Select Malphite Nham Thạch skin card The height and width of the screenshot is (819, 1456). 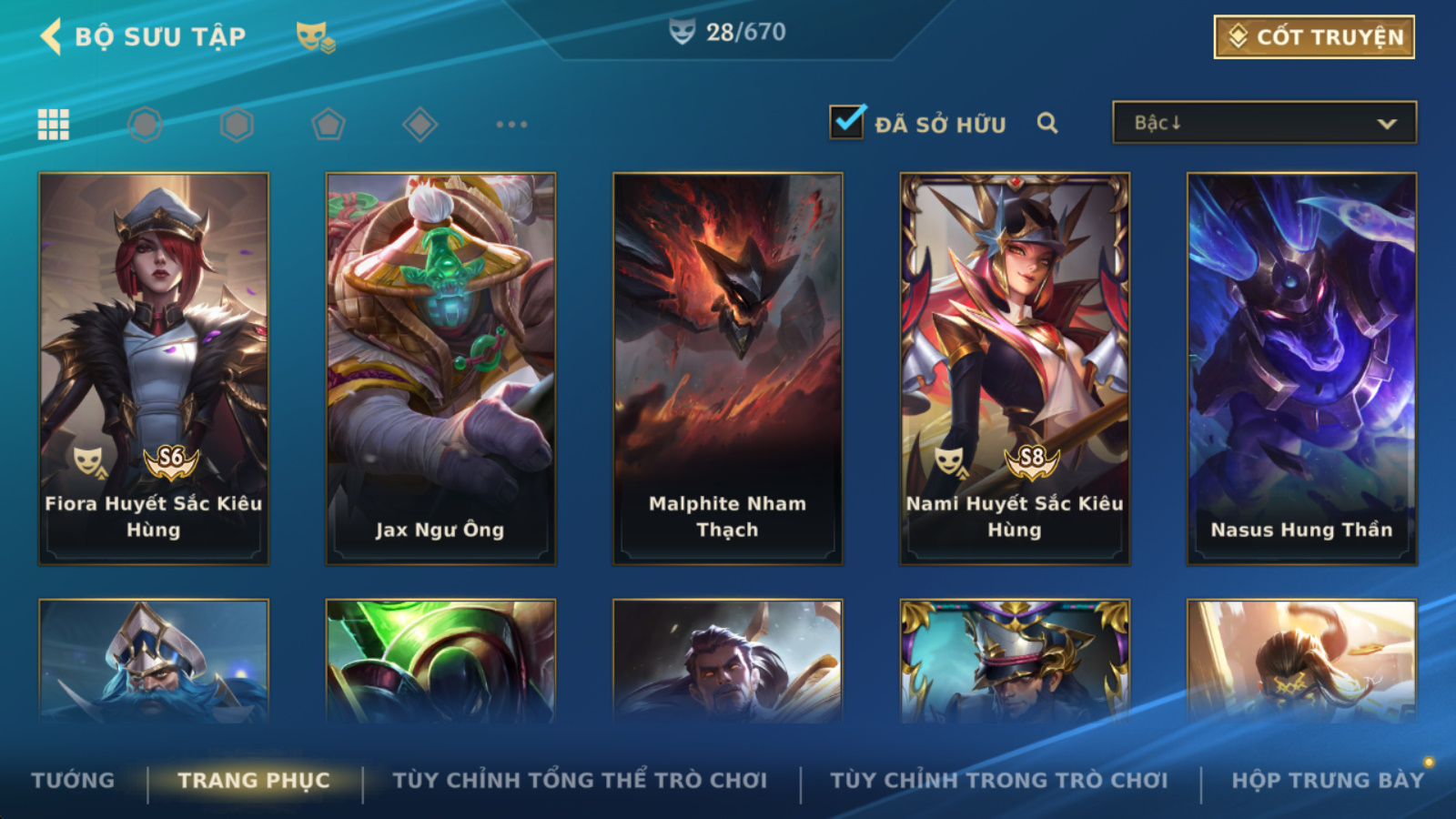pyautogui.click(x=728, y=369)
